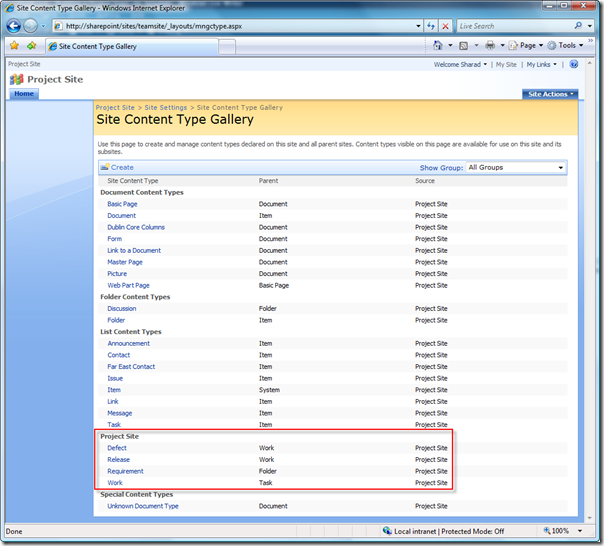This screenshot has height=546, width=604.
Task: Click the Parent column header
Action: pyautogui.click(x=268, y=181)
